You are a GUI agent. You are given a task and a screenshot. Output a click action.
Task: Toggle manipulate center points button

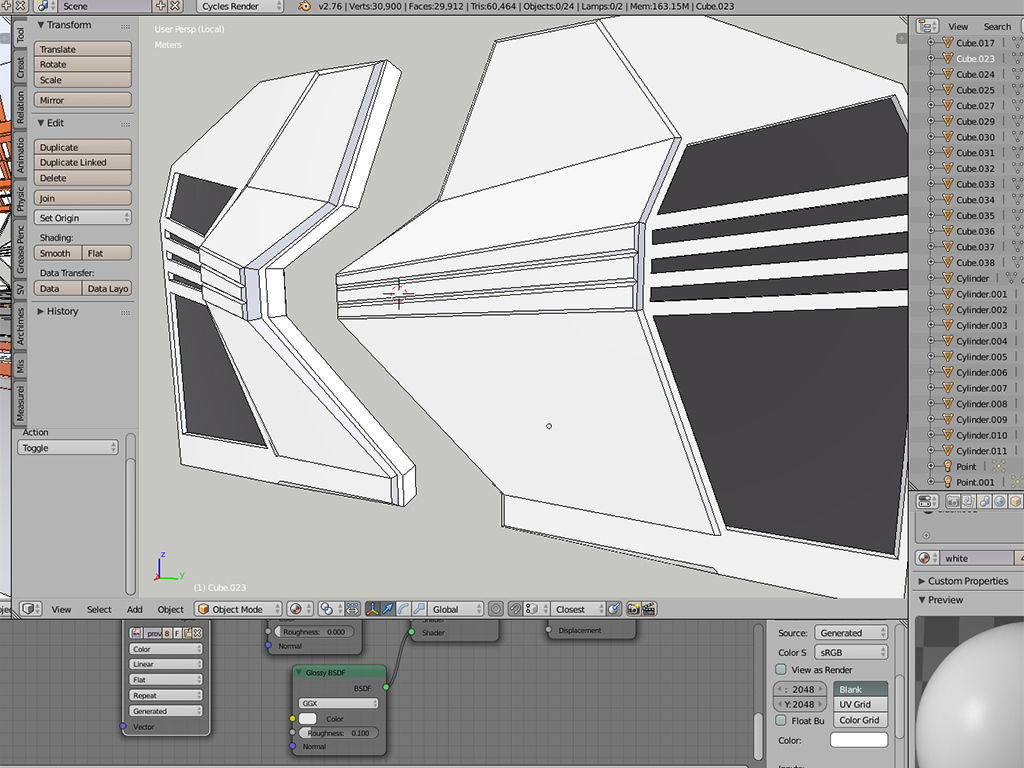tap(353, 609)
